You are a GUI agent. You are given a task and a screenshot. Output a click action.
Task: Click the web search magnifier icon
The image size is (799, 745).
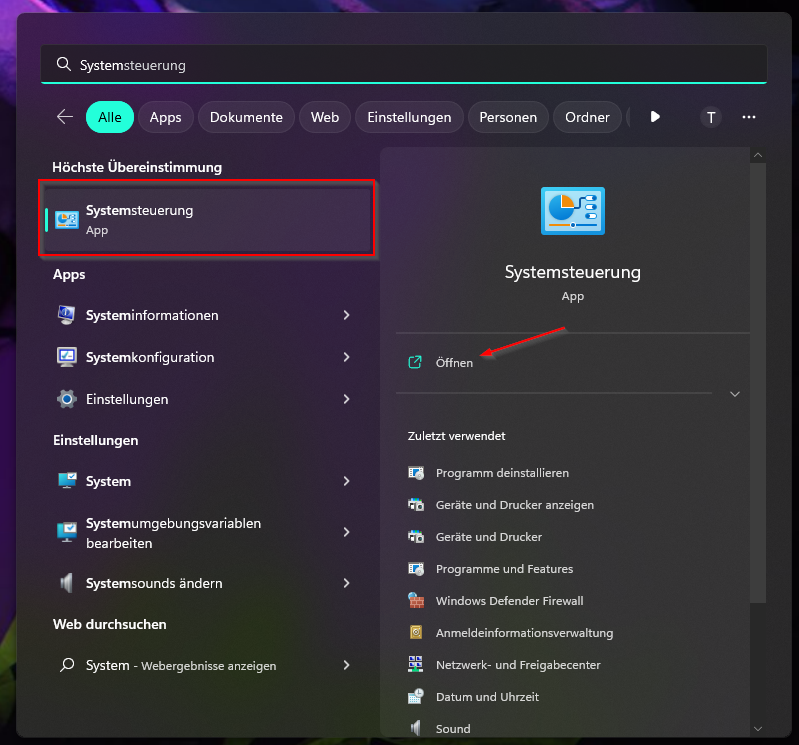click(x=67, y=664)
